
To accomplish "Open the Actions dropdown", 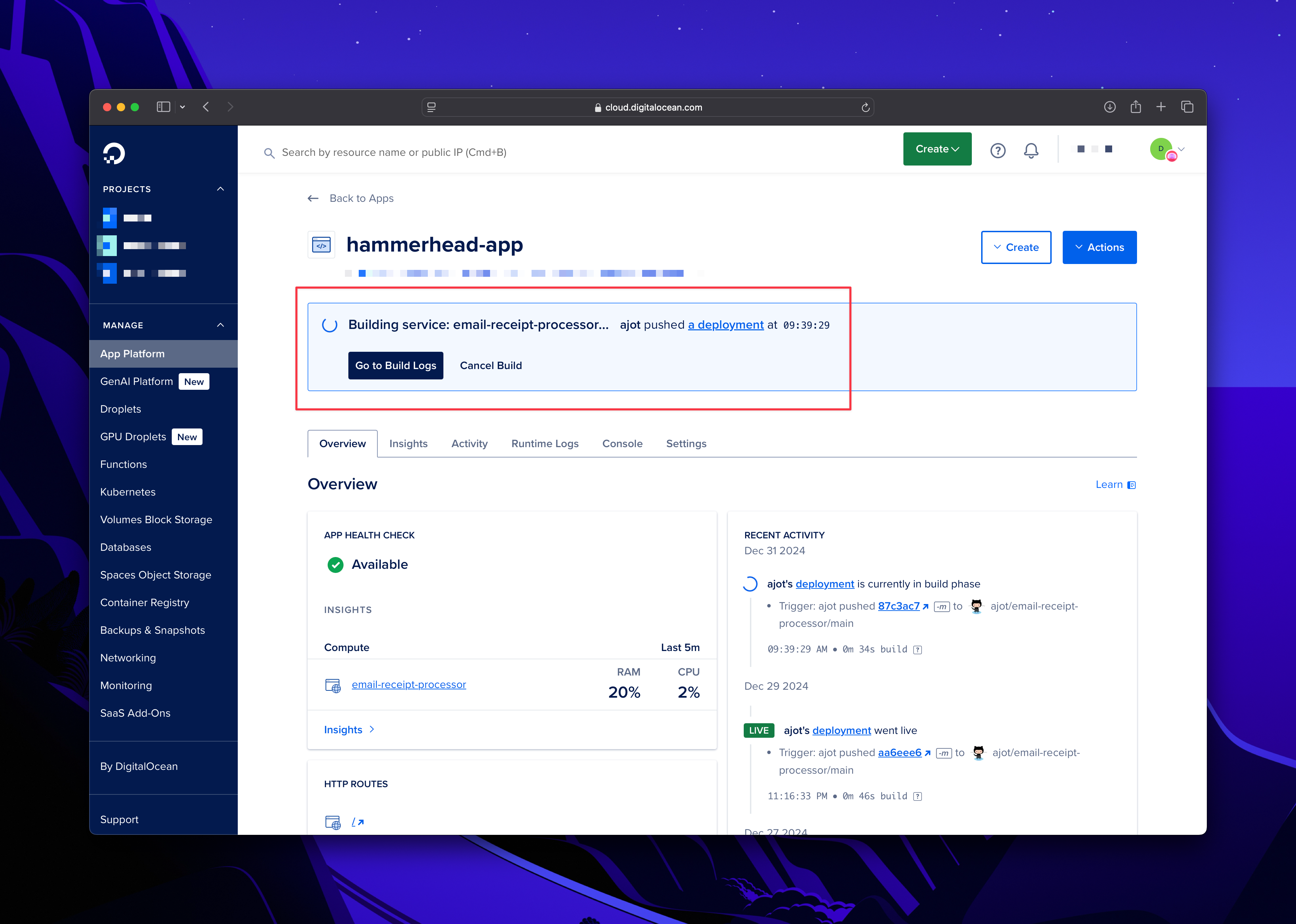I will (x=1099, y=247).
